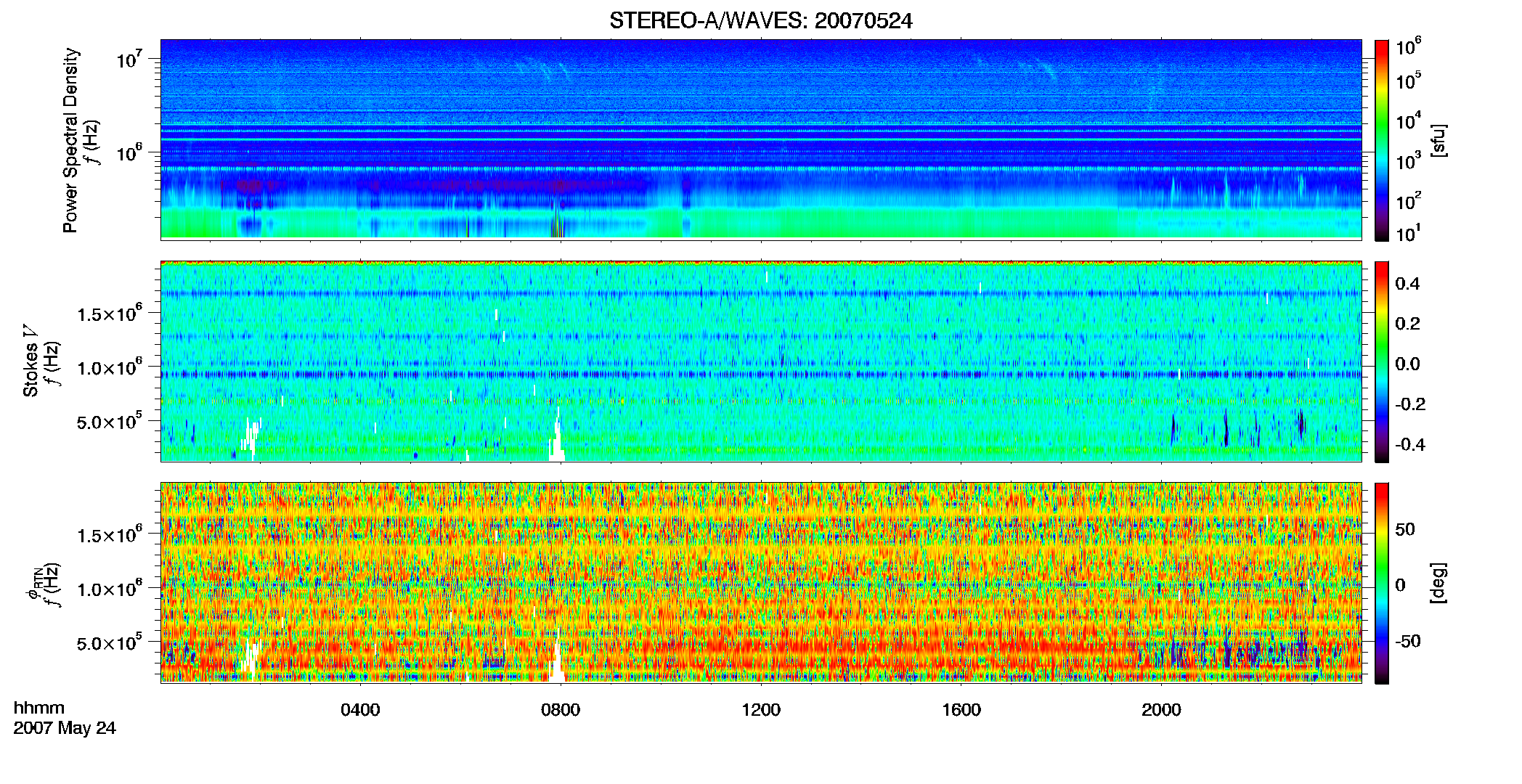Select the 0.0 label on the Stokes V color bar
The height and width of the screenshot is (784, 1522).
[x=1407, y=364]
